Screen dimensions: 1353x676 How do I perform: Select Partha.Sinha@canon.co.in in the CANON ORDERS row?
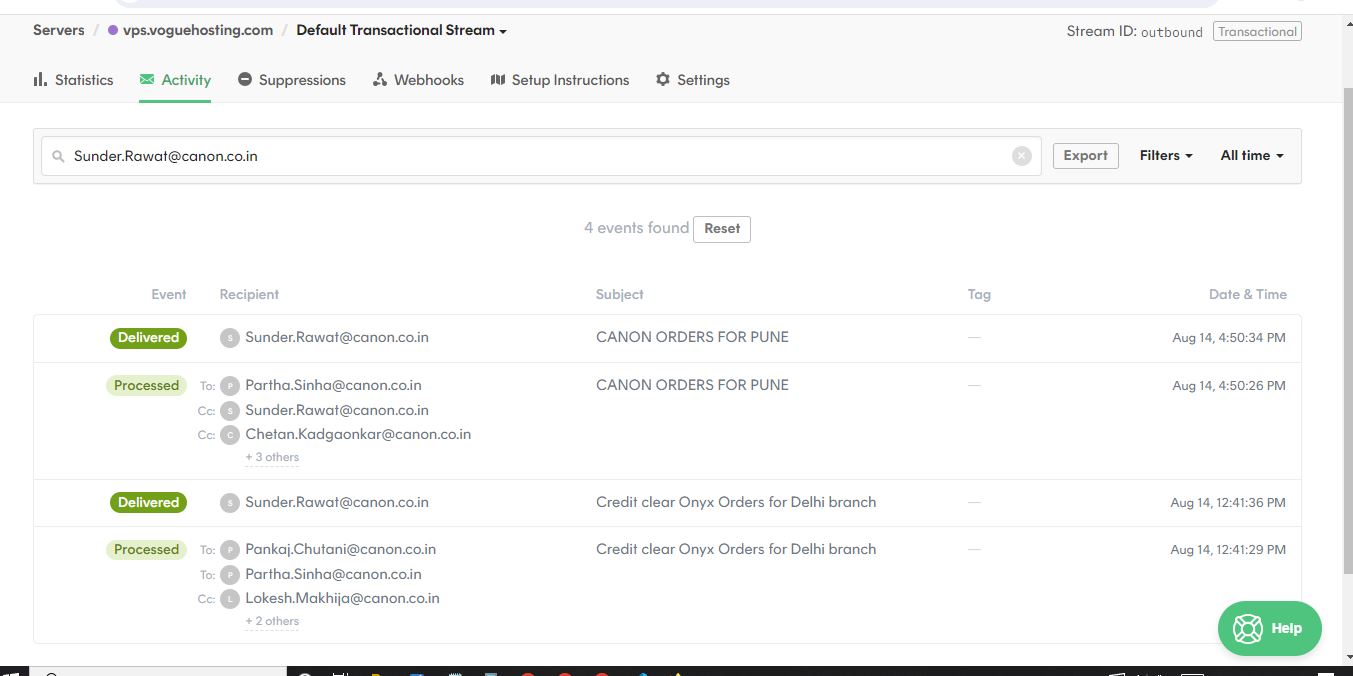[333, 385]
